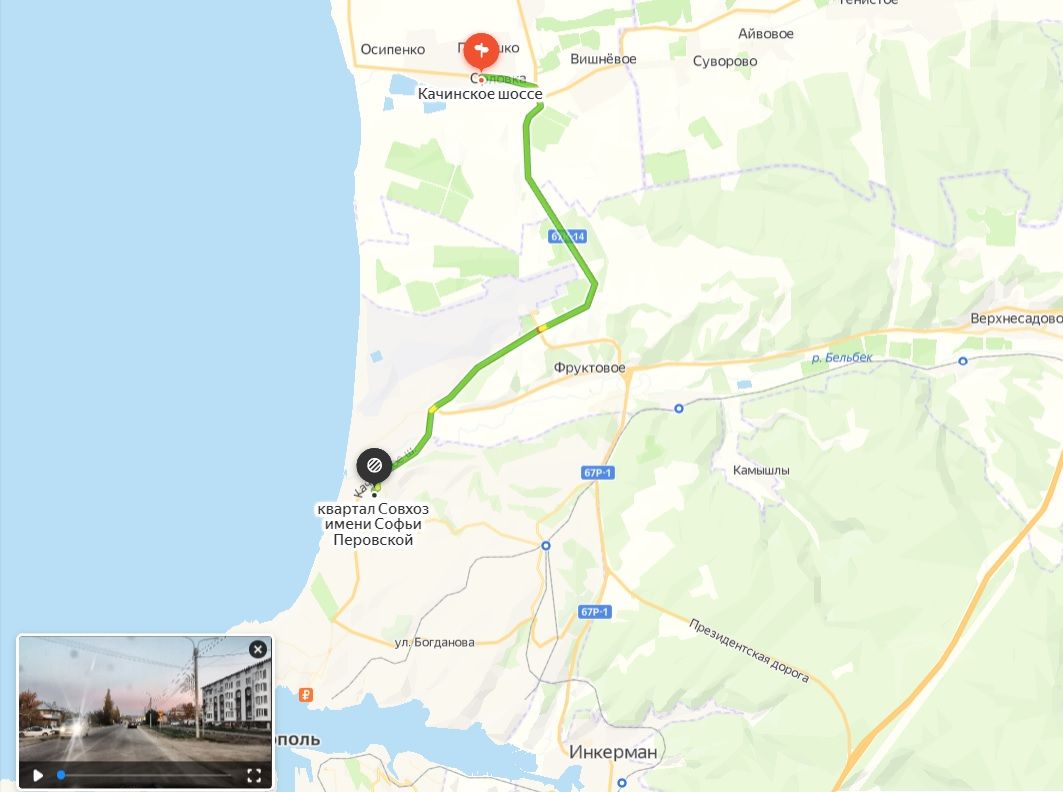Click the red destination signpost marker

(x=481, y=51)
